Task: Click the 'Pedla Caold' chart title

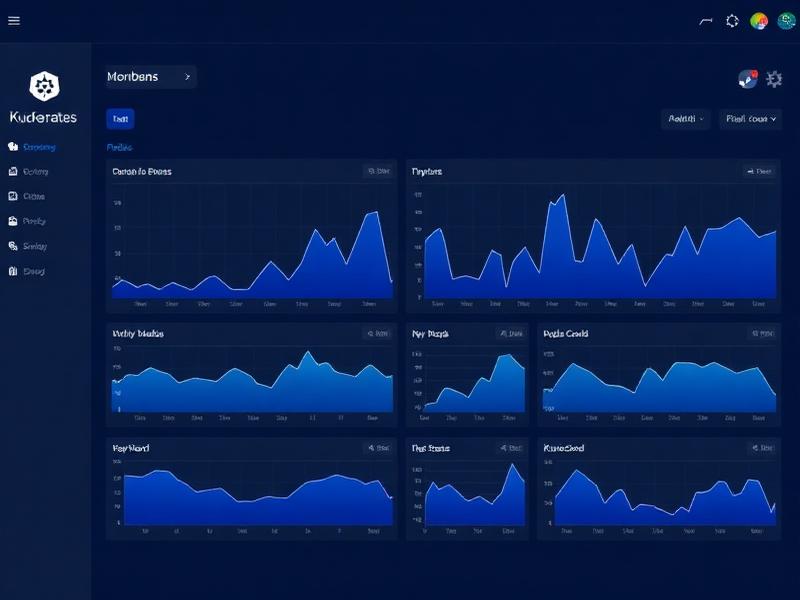Action: pyautogui.click(x=566, y=334)
